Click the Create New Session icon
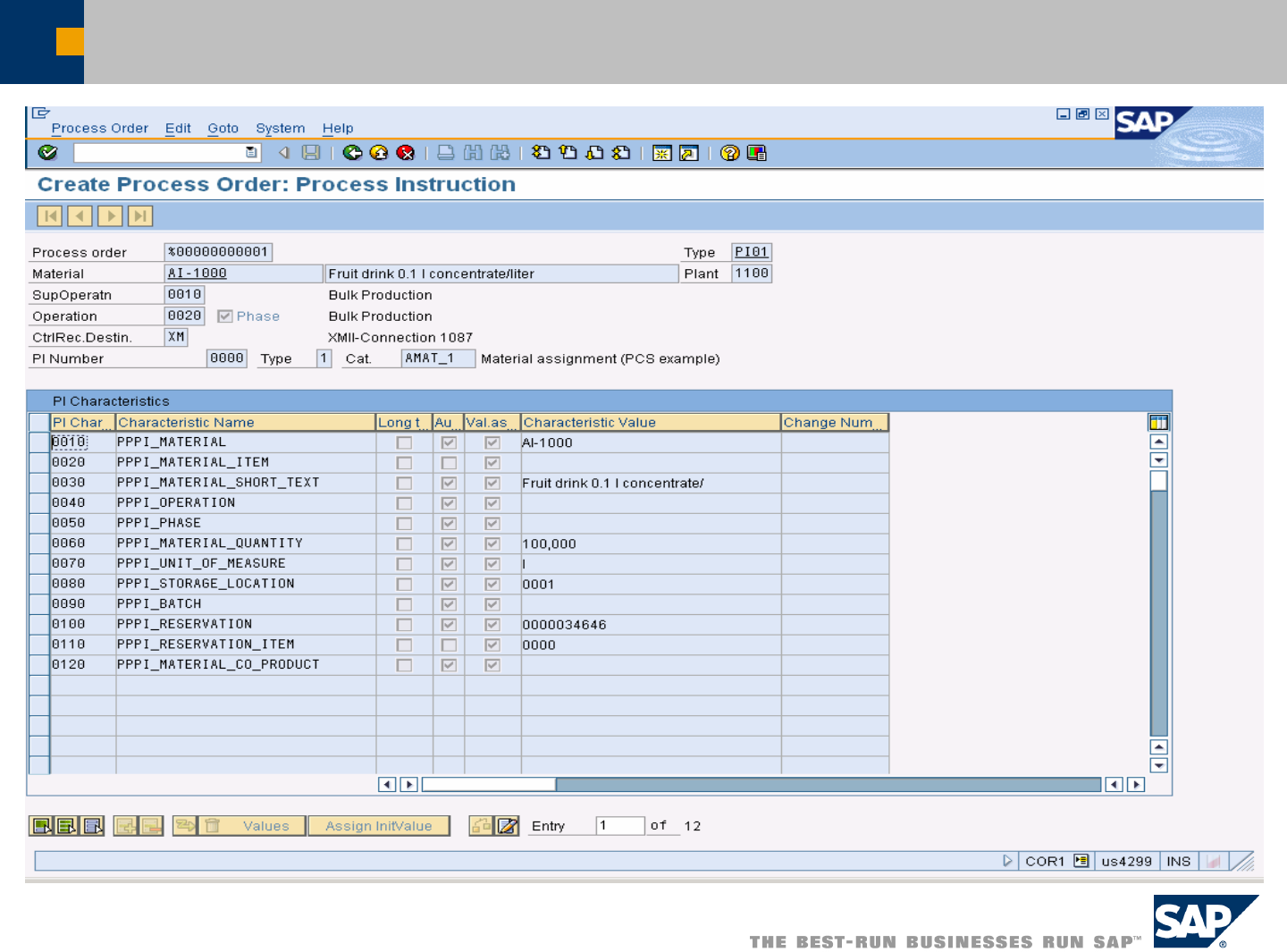This screenshot has width=1287, height=952. 662,153
